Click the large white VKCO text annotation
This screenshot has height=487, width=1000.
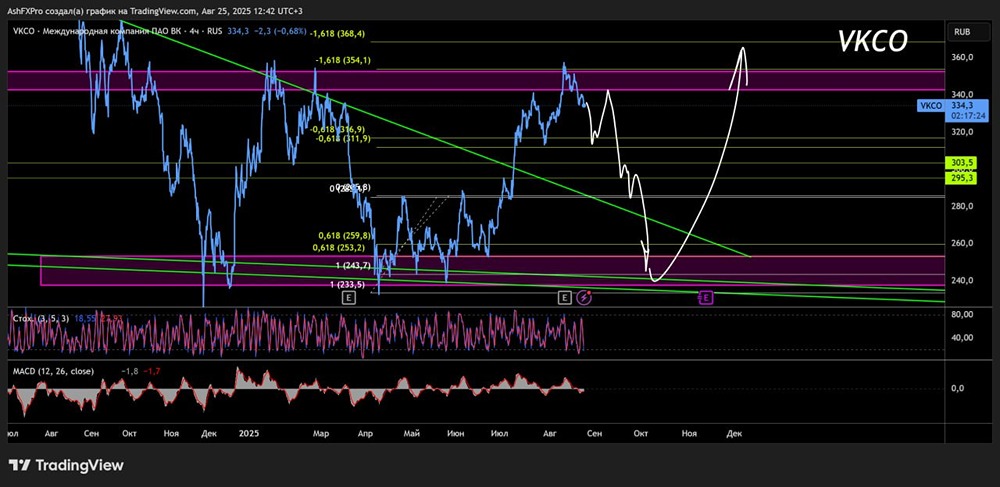point(872,41)
